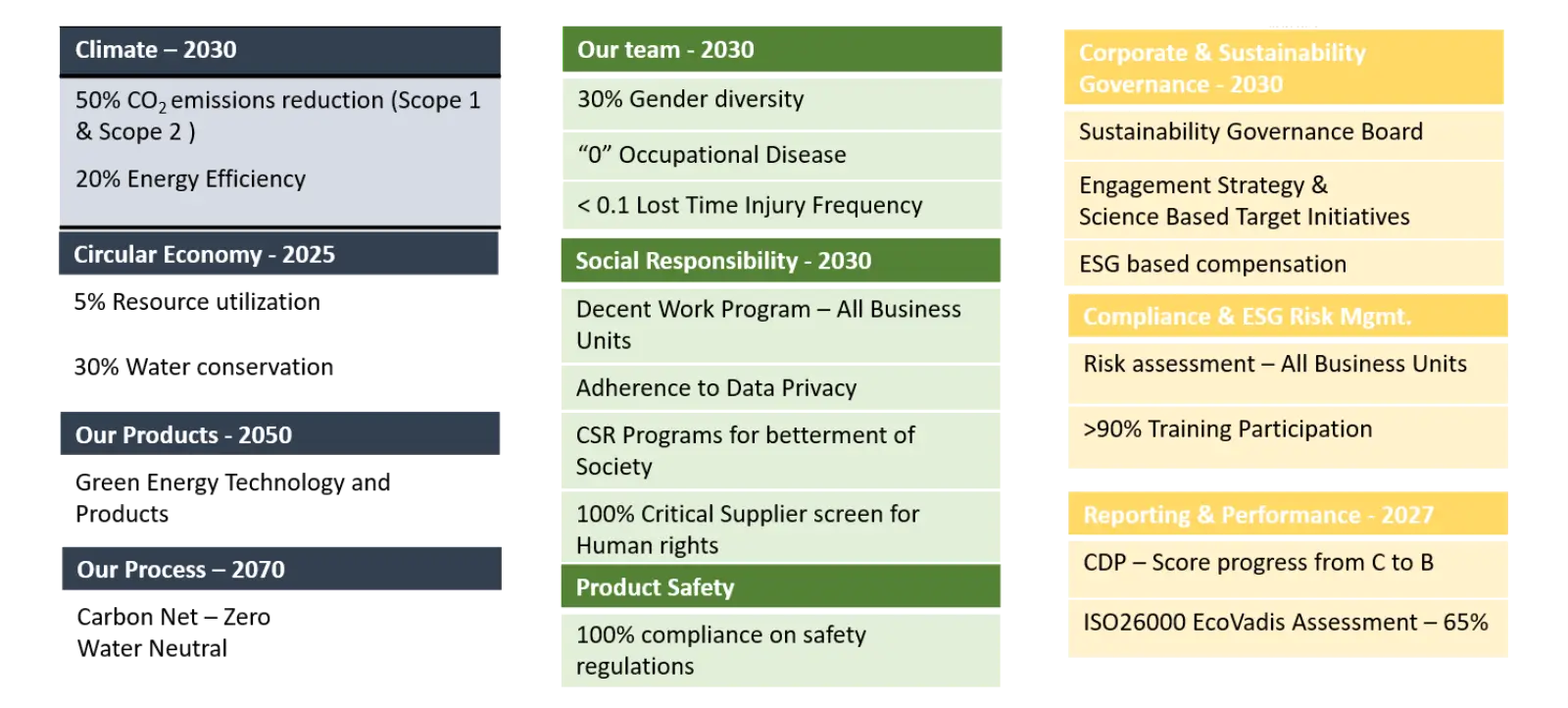Select 'Corporate & Sustainability Governance - 2030' header

click(1282, 68)
